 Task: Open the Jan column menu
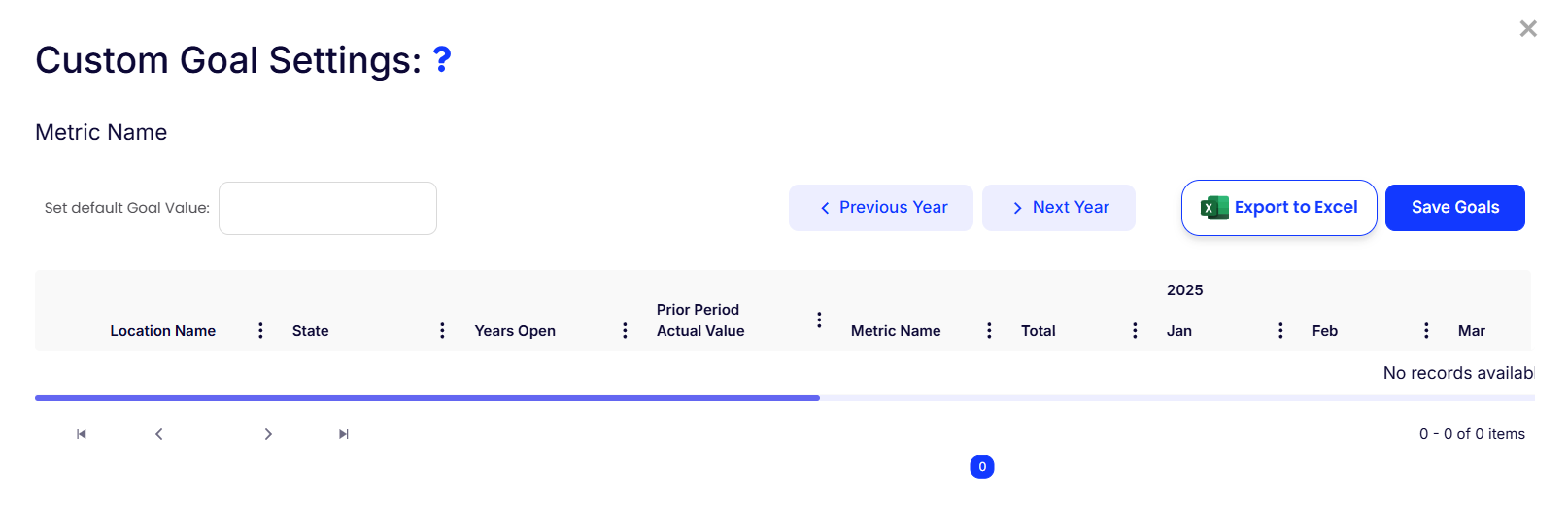1280,331
